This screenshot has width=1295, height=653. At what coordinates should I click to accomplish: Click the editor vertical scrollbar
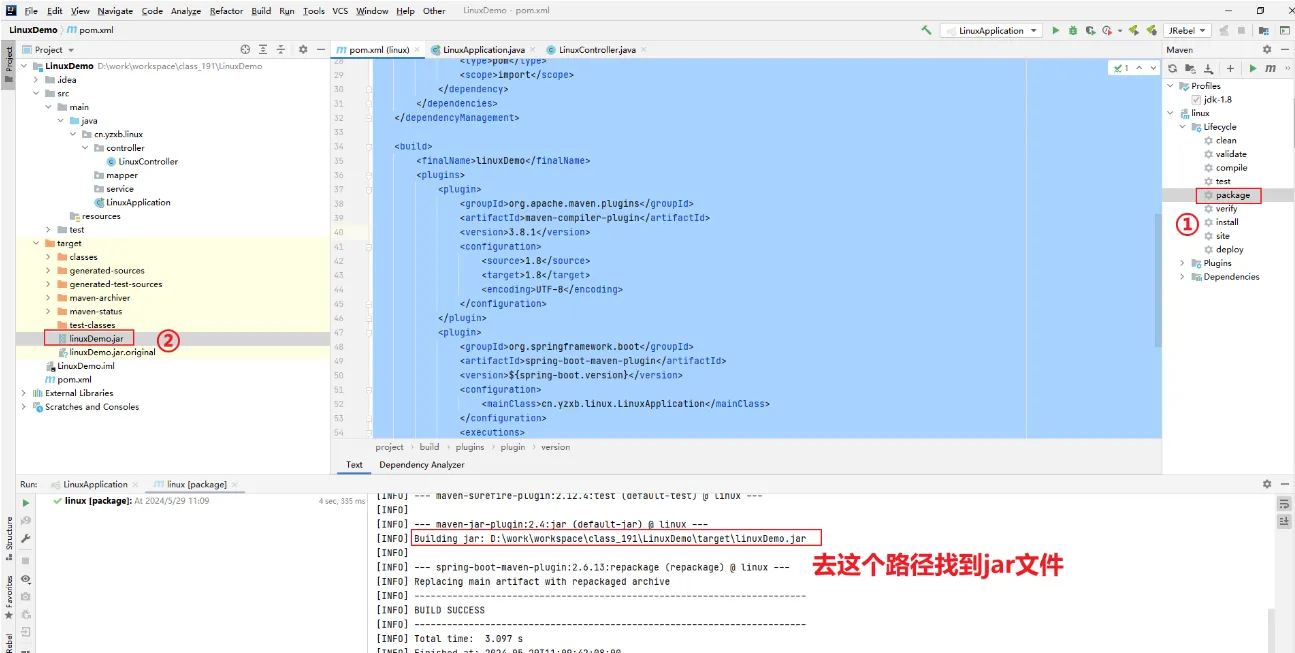pos(1157,280)
